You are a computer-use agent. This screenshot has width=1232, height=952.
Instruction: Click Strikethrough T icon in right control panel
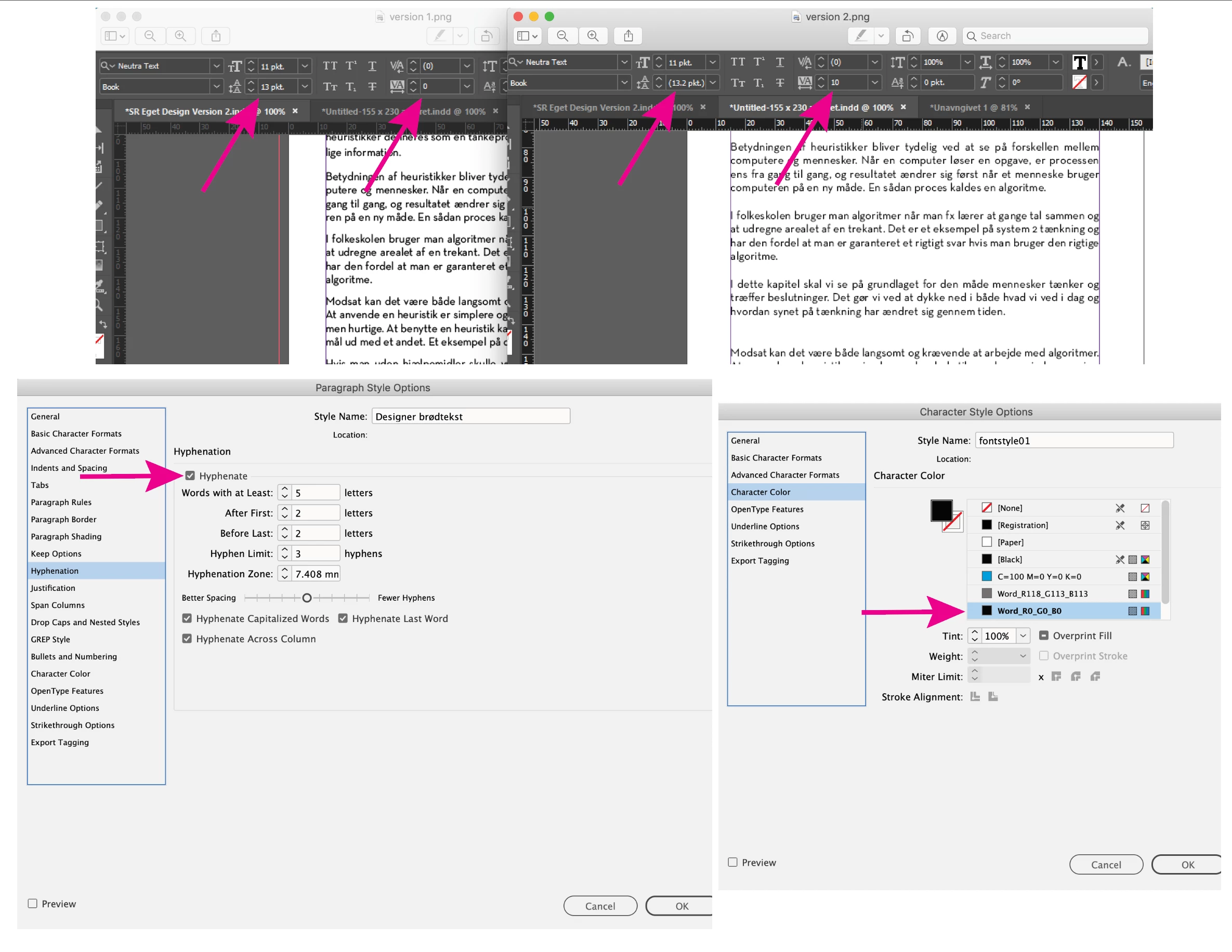(x=780, y=83)
